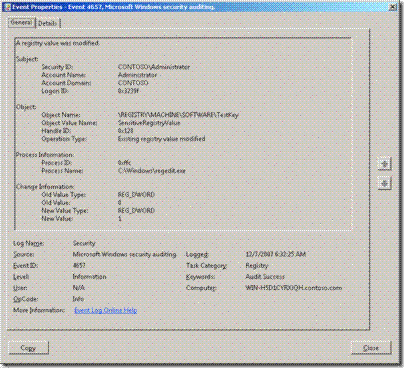Click Object Name registry path value
Screen dimensions: 404x368
click(x=178, y=115)
